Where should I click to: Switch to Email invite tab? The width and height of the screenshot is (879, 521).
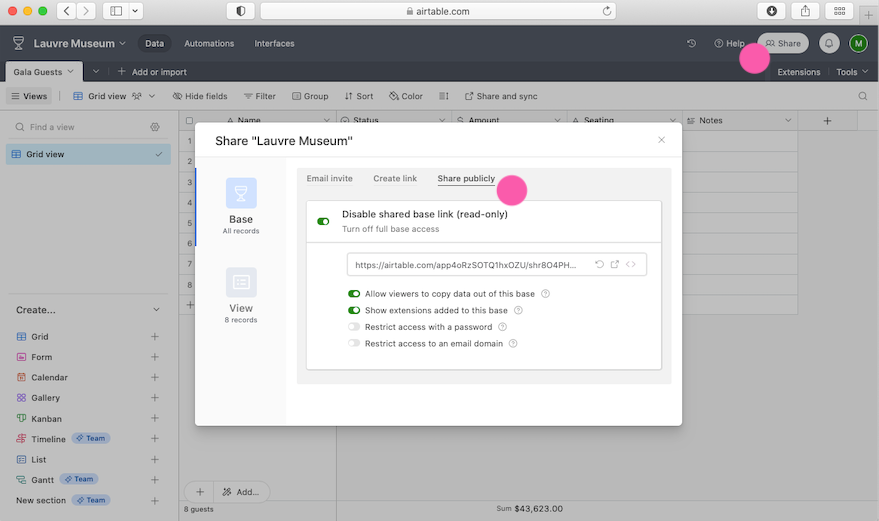pos(330,178)
